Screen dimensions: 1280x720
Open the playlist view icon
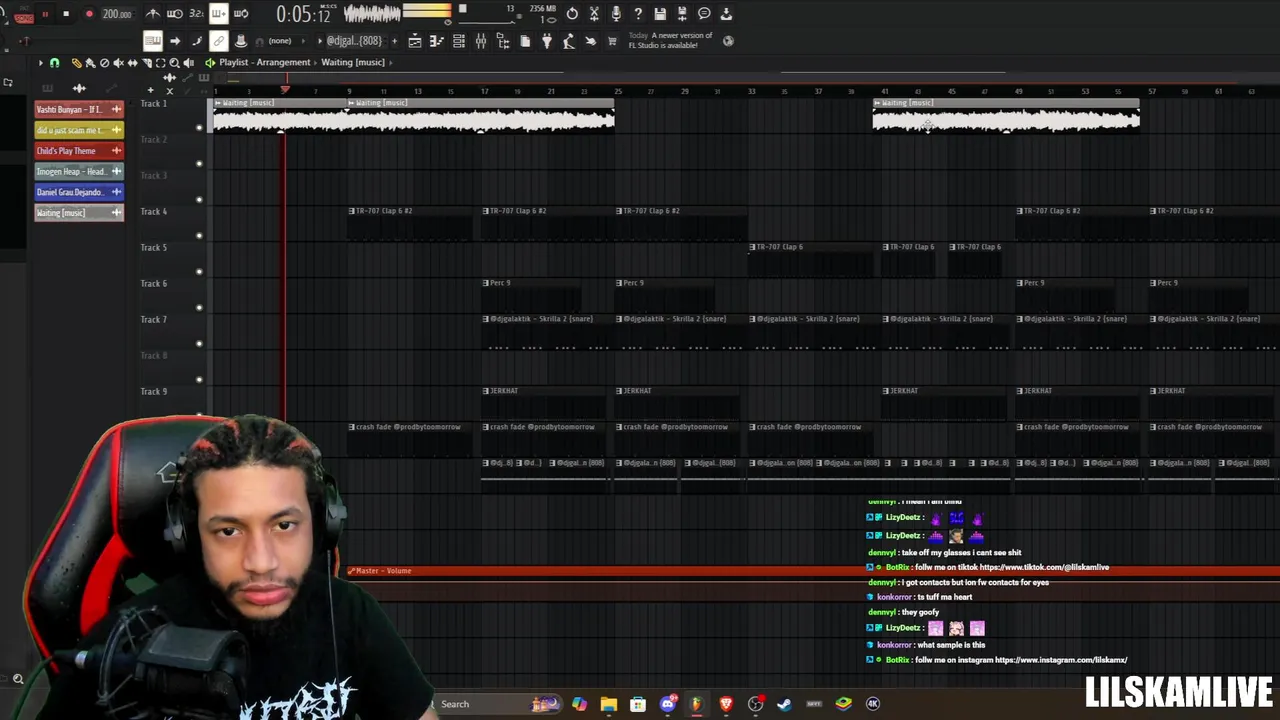(415, 41)
